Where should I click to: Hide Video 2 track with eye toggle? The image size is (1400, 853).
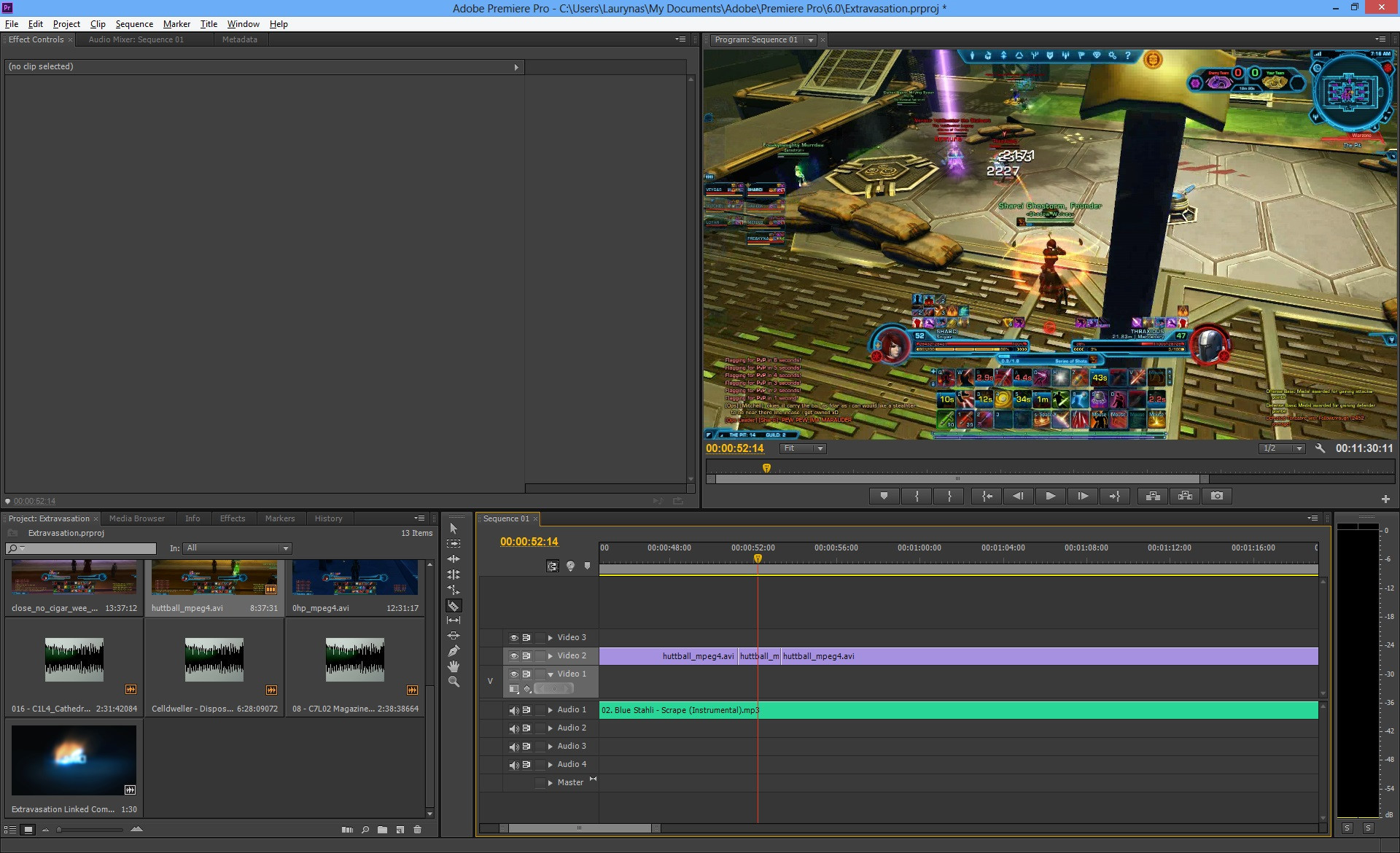513,656
